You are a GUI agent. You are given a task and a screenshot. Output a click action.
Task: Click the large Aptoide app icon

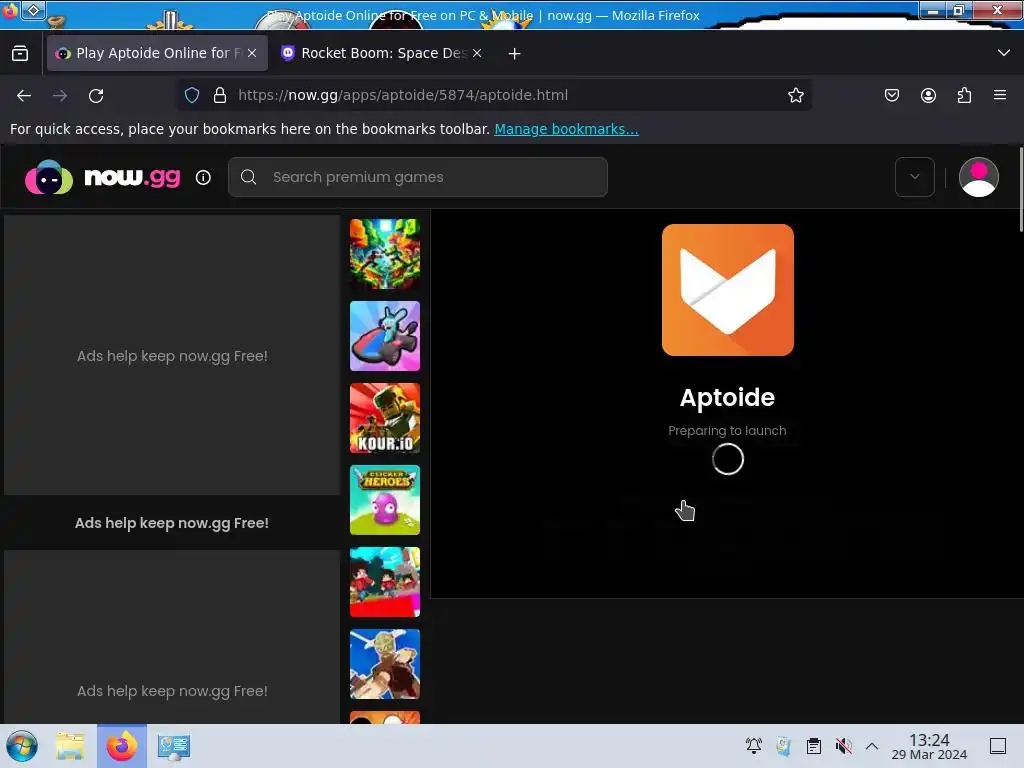(x=728, y=290)
